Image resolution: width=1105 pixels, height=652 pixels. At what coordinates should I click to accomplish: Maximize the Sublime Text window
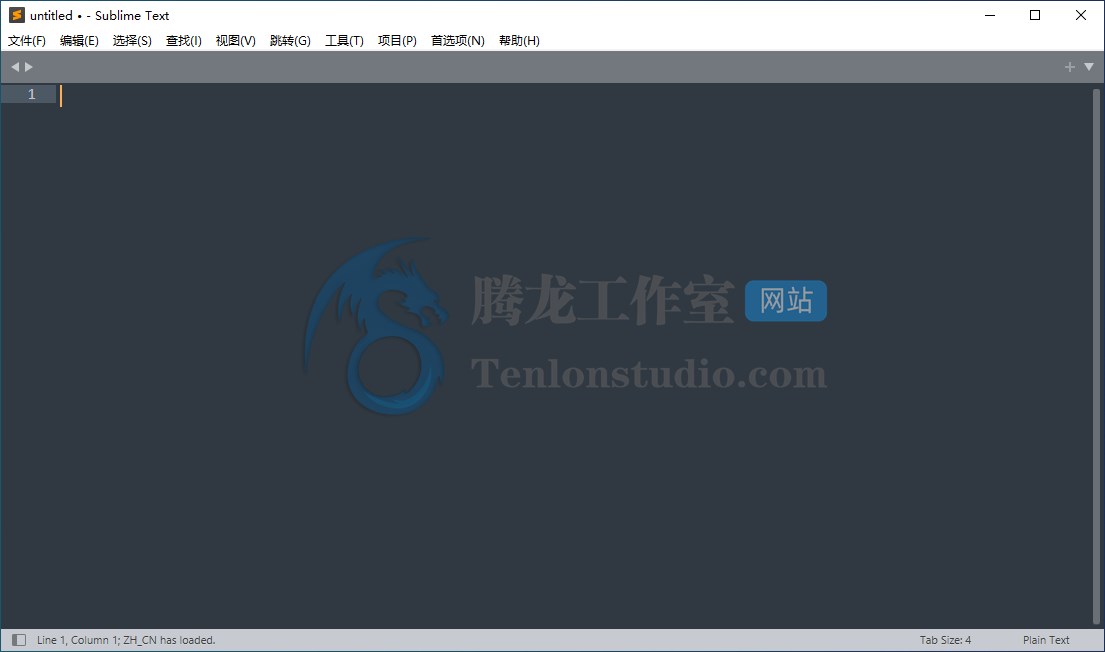point(1035,15)
